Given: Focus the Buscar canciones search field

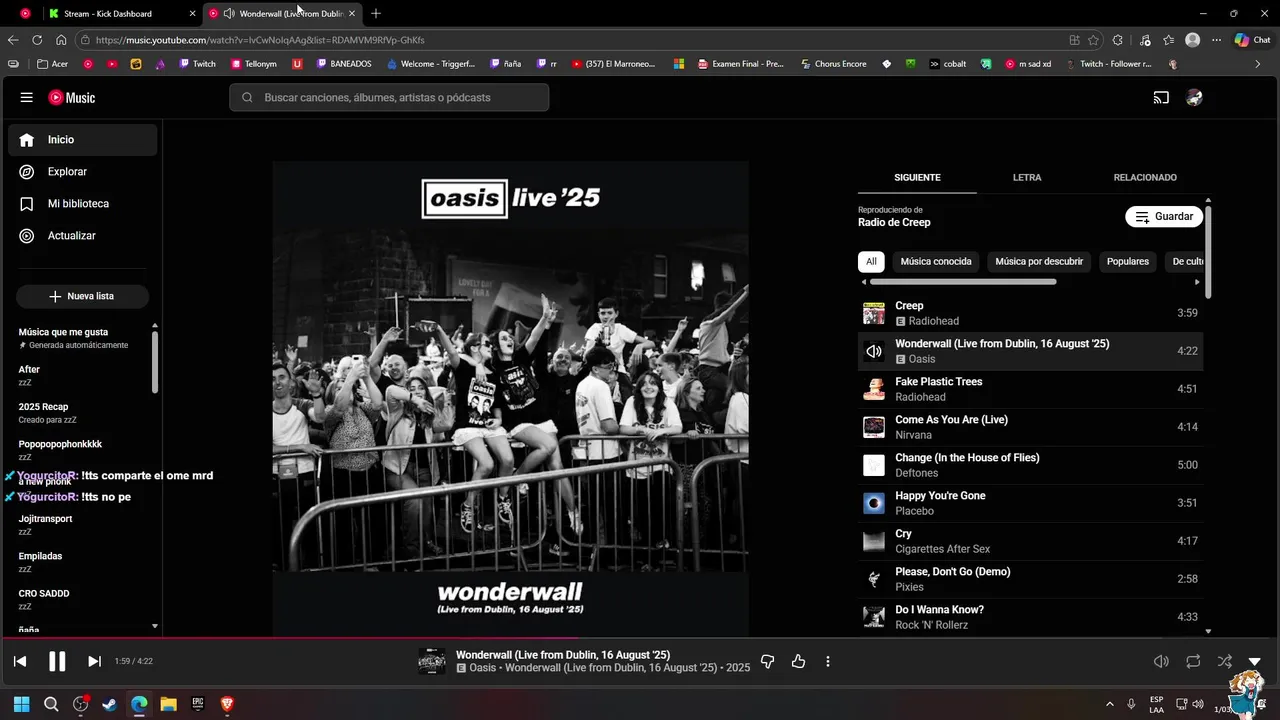Looking at the screenshot, I should 389,98.
